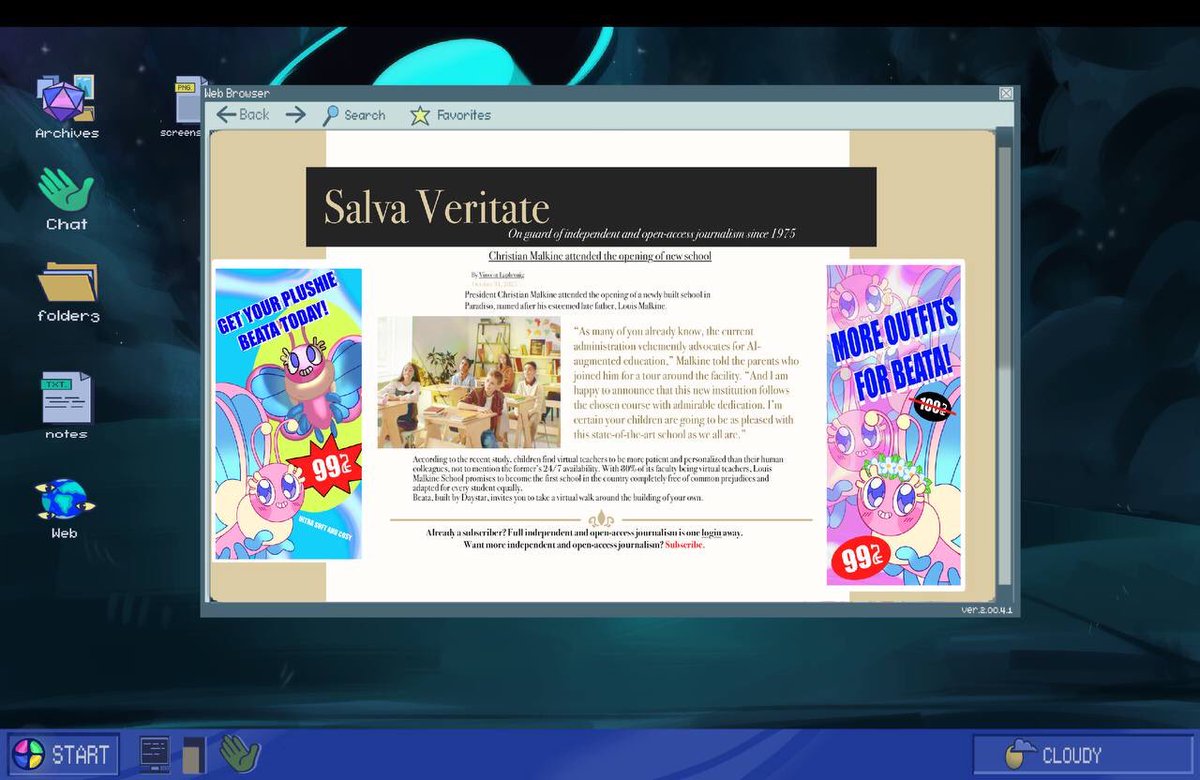Click the Web Browser title bar text
This screenshot has height=780, width=1200.
pyautogui.click(x=237, y=93)
